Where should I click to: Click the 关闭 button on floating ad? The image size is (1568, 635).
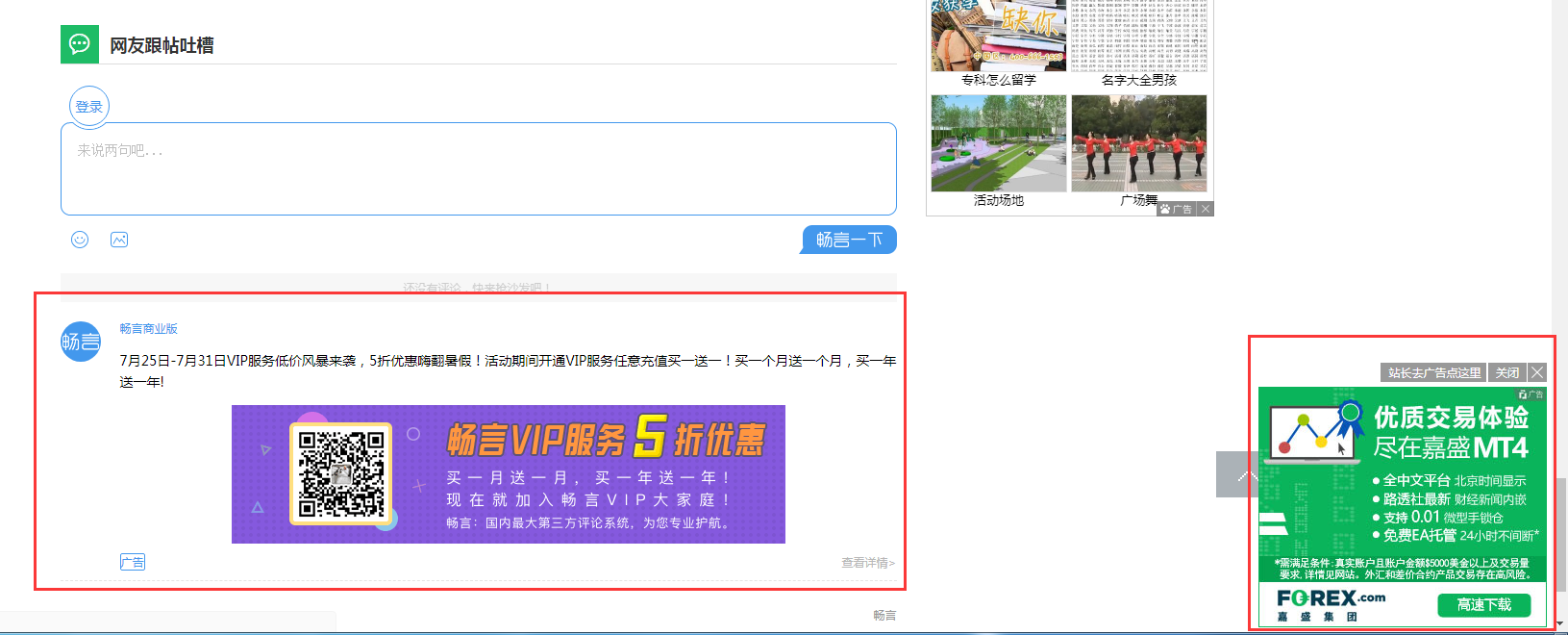[1507, 373]
